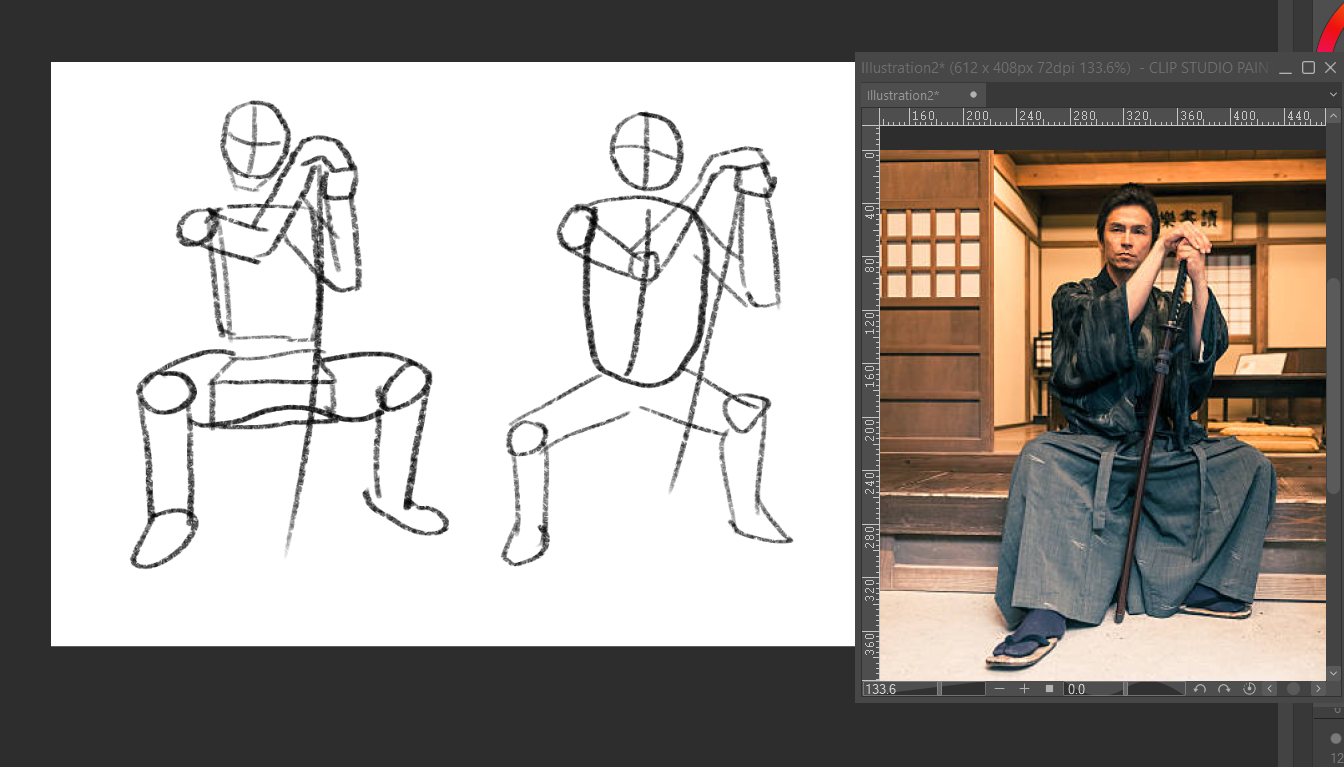Image resolution: width=1344 pixels, height=767 pixels.
Task: Reset view with the square fit icon
Action: (1049, 689)
